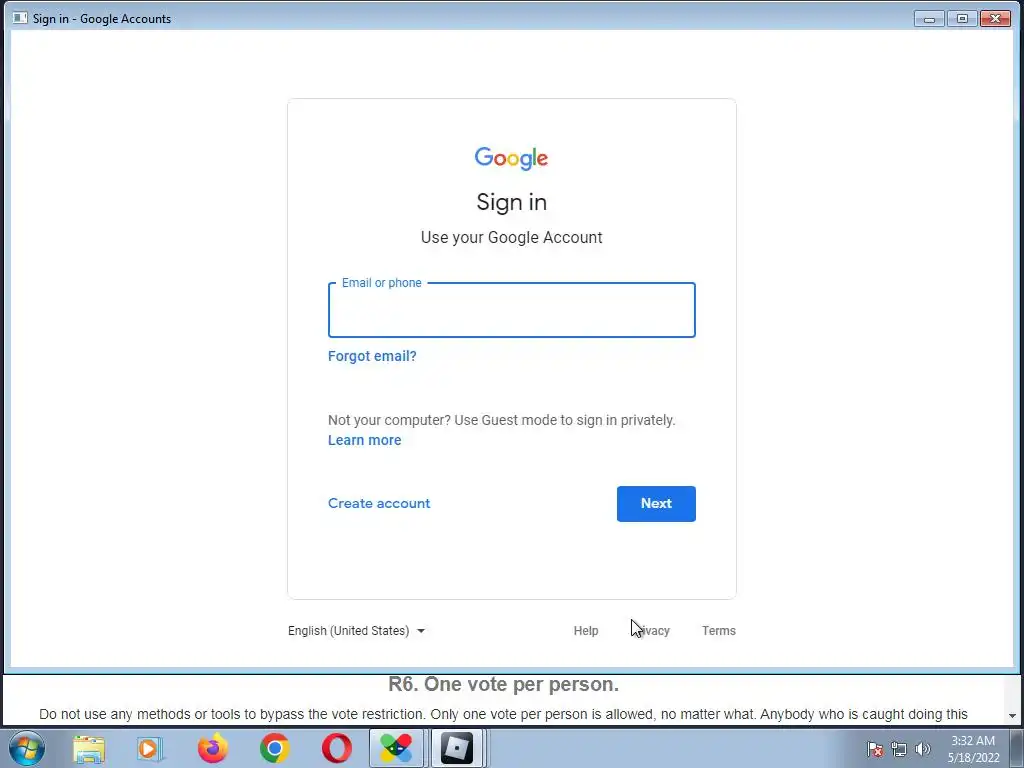Switch to the colorful pinwheel app in the taskbar
This screenshot has height=768, width=1024.
click(396, 748)
